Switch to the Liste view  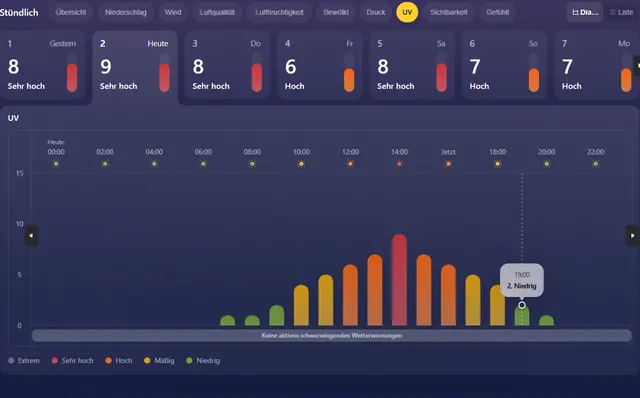[x=622, y=12]
